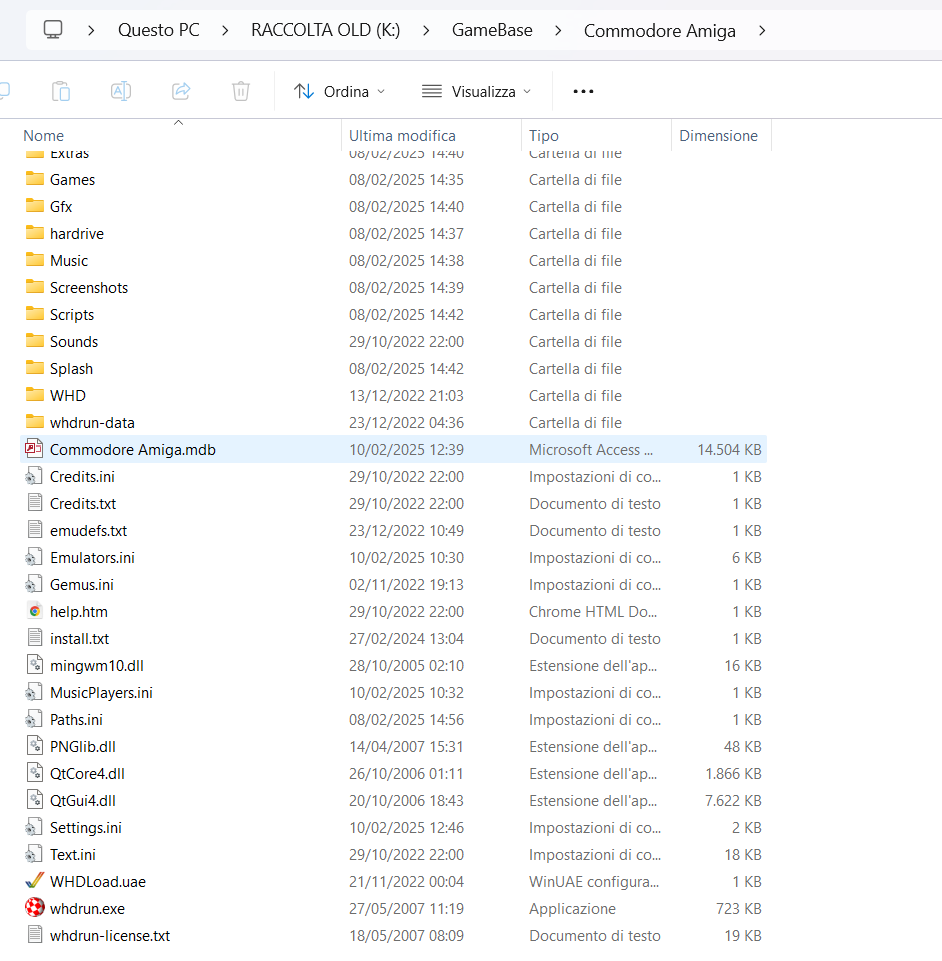The width and height of the screenshot is (942, 961).
Task: Click the 14.504 KB size value
Action: [x=729, y=450]
